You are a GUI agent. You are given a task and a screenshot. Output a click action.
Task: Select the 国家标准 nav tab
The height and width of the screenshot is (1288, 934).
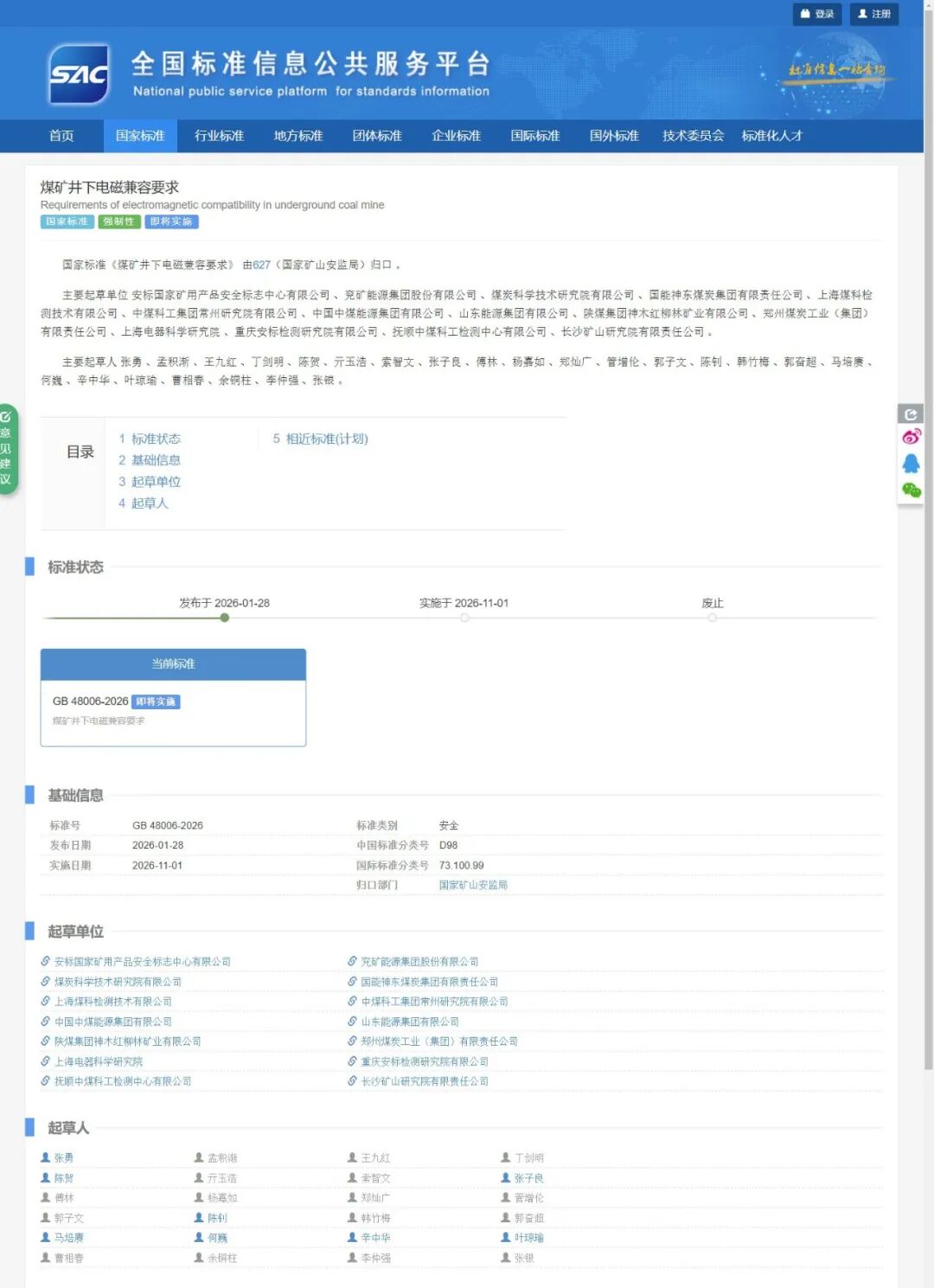pos(140,136)
